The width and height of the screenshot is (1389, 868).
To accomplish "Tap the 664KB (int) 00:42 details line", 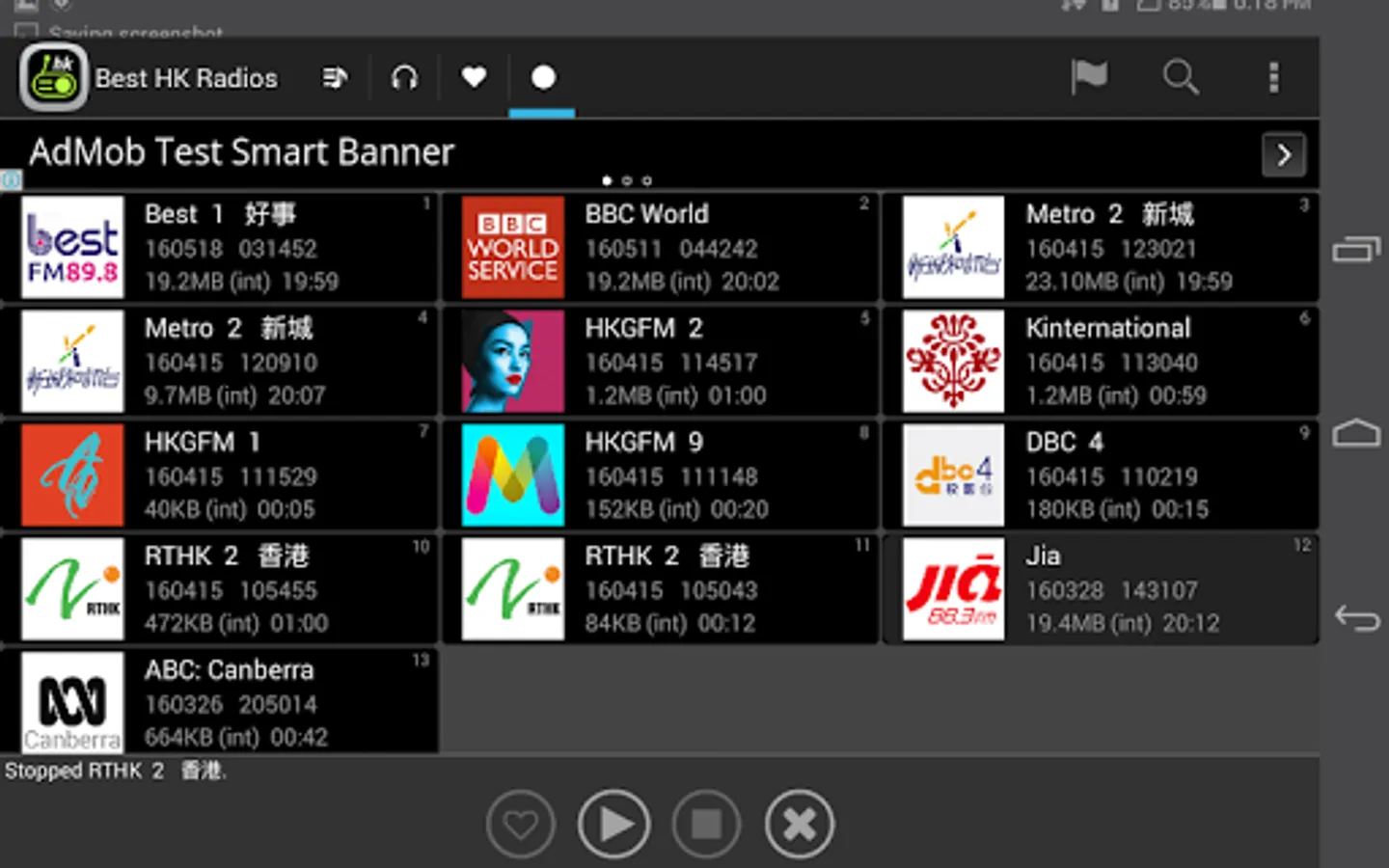I will tap(236, 737).
